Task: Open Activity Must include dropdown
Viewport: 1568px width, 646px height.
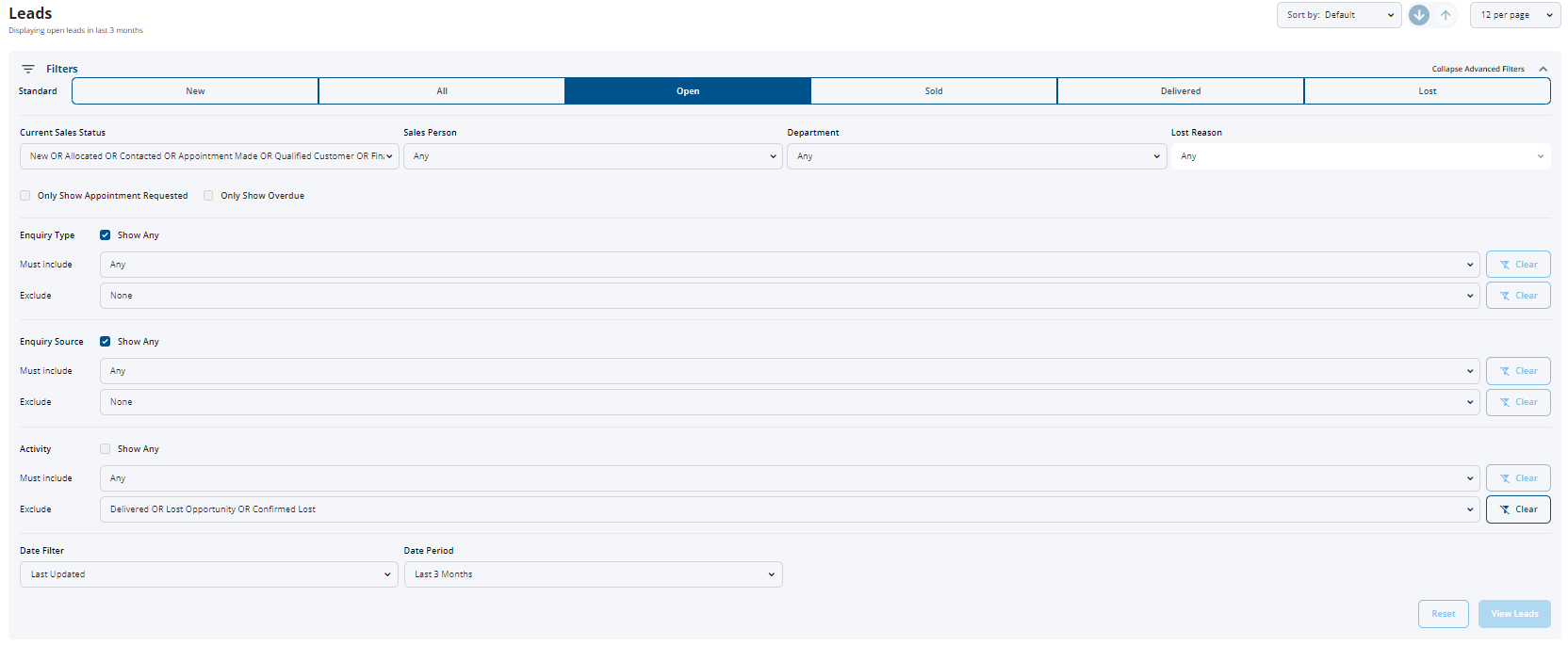Action: 790,478
